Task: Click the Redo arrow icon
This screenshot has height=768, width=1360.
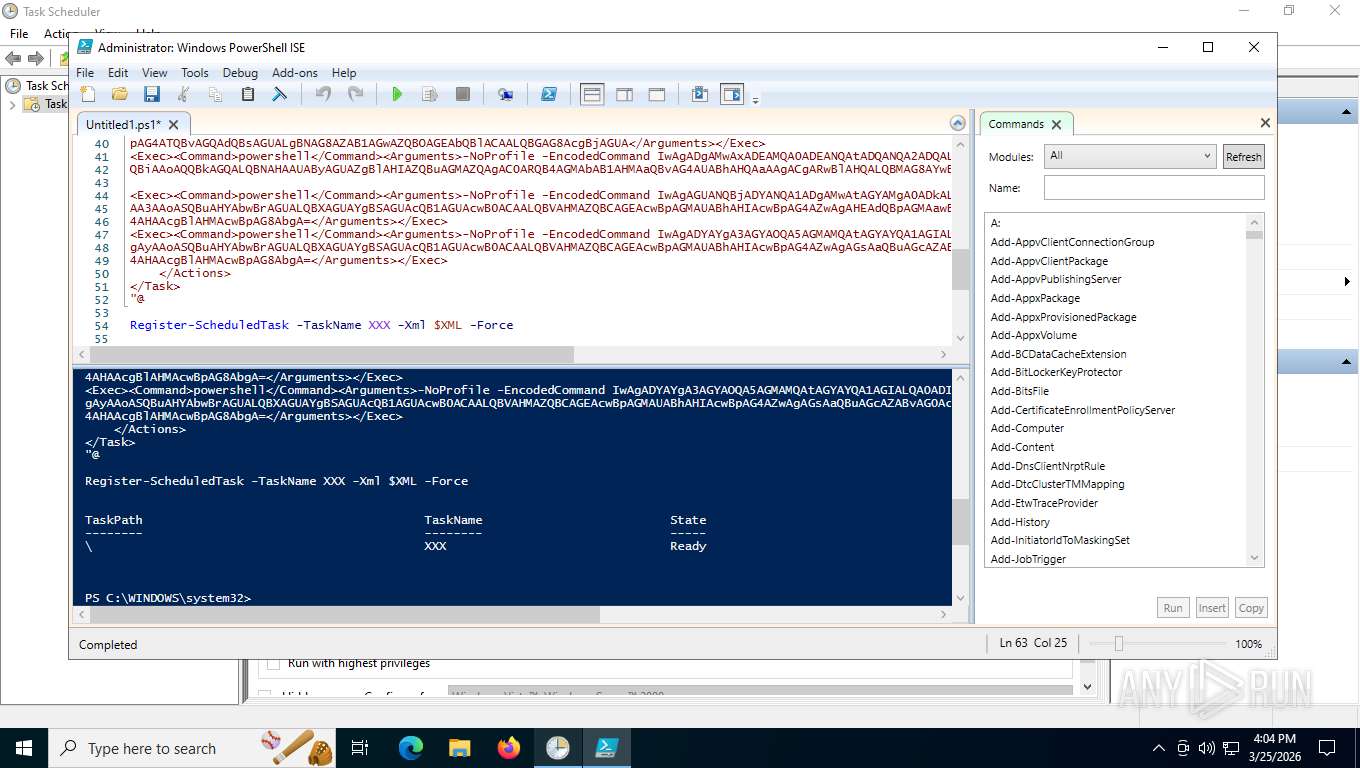Action: pyautogui.click(x=355, y=94)
